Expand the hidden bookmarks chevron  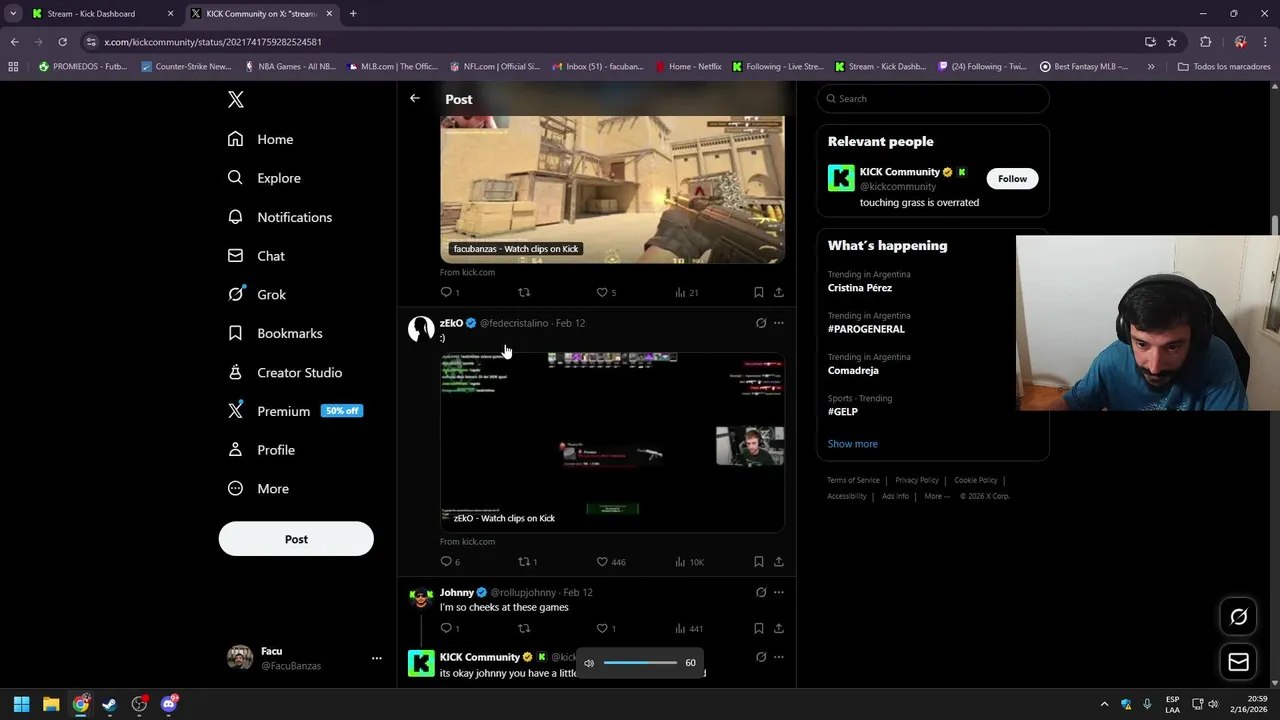coord(1151,67)
